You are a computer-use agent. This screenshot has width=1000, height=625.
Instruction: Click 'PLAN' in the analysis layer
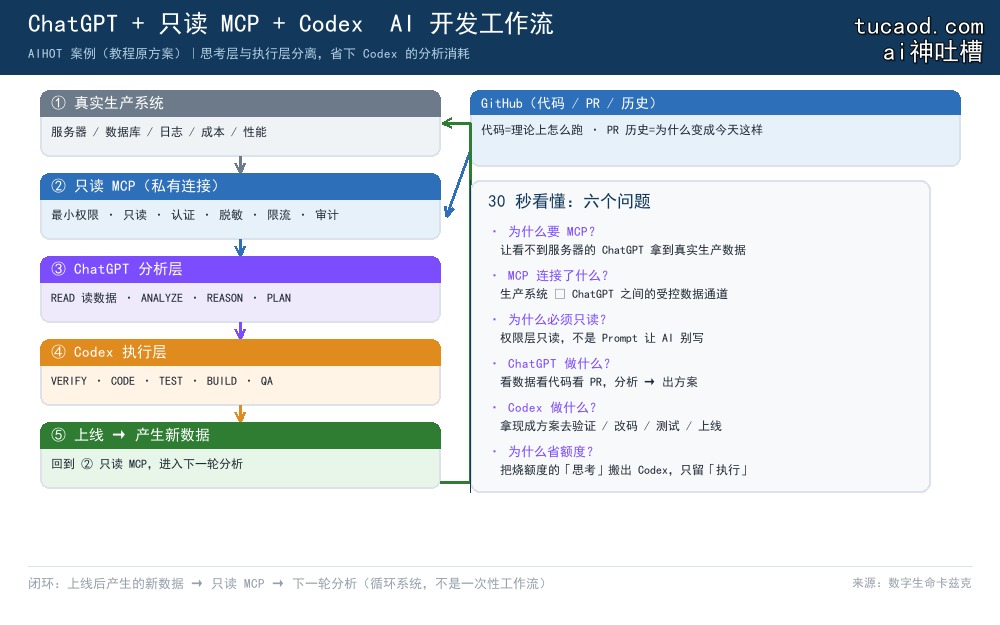click(279, 298)
